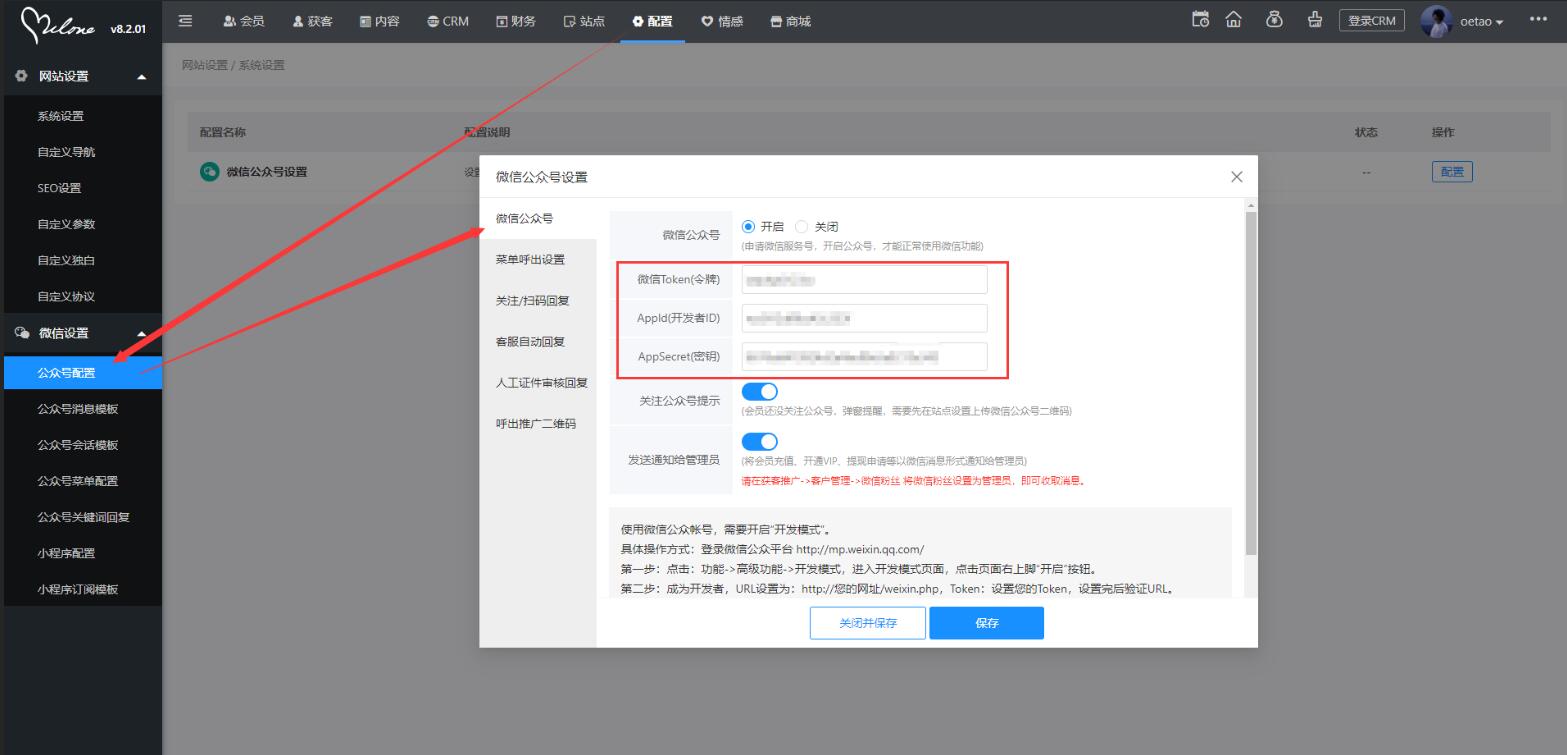Click the 登录CRM button
The width and height of the screenshot is (1567, 755).
(1371, 21)
